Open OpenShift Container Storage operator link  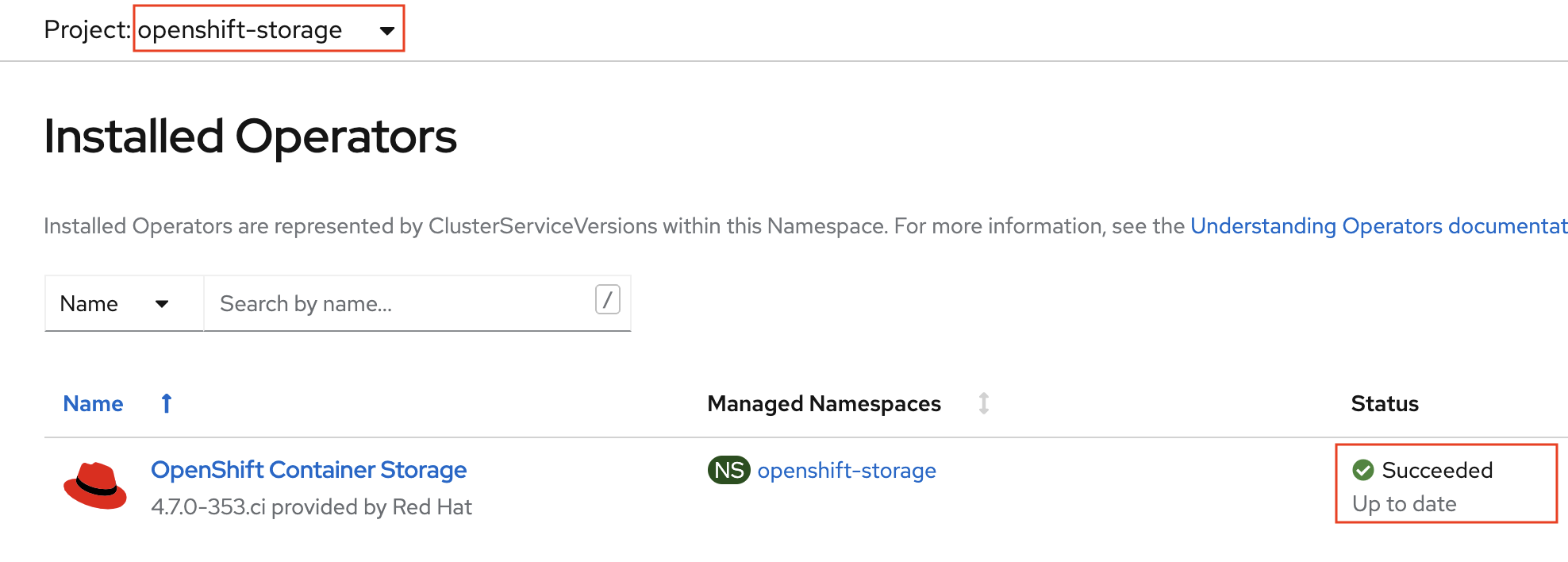click(309, 470)
